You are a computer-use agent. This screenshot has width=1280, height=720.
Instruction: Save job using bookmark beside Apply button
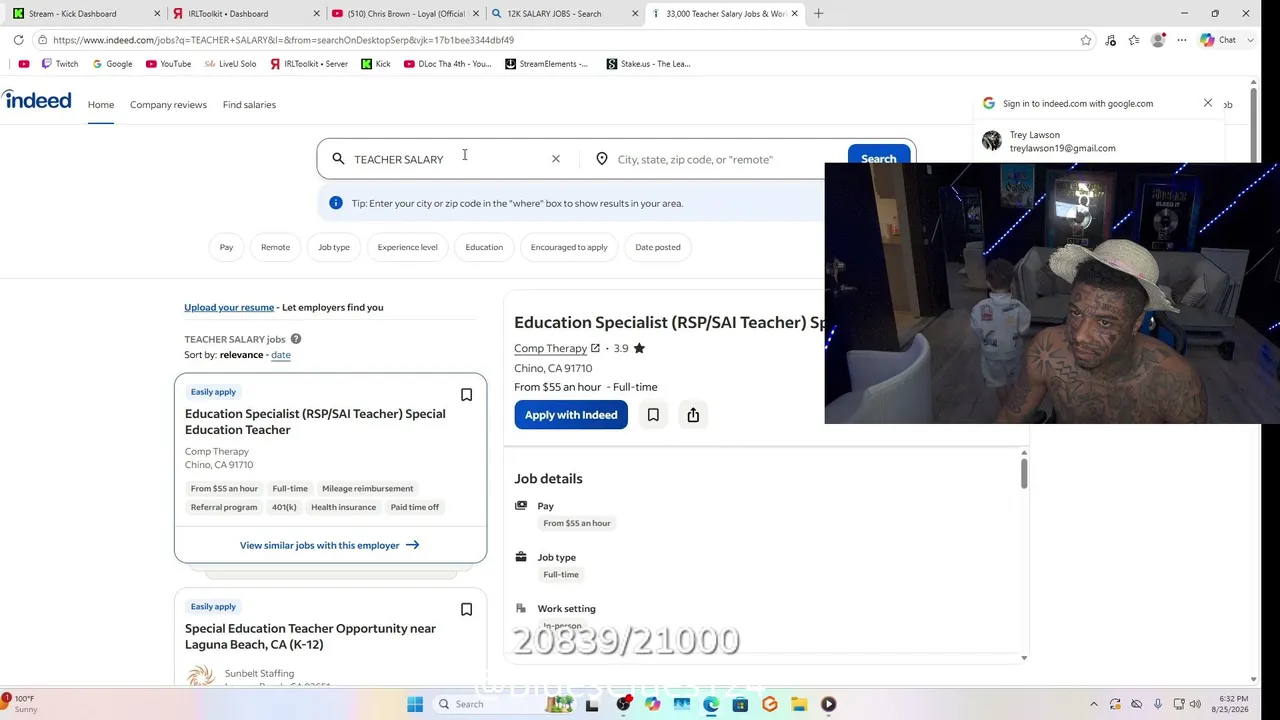click(653, 415)
